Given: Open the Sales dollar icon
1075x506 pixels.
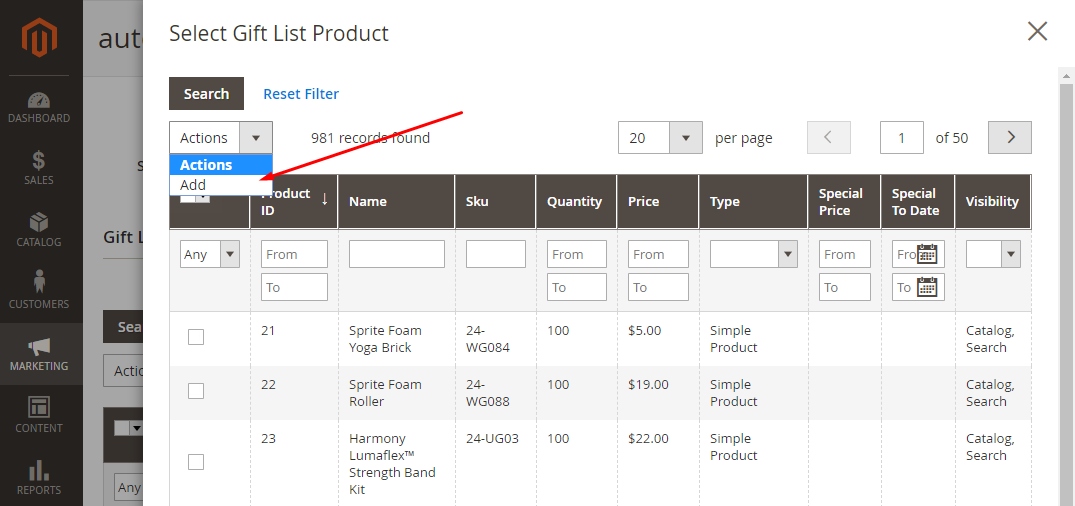Looking at the screenshot, I should coord(39,161).
